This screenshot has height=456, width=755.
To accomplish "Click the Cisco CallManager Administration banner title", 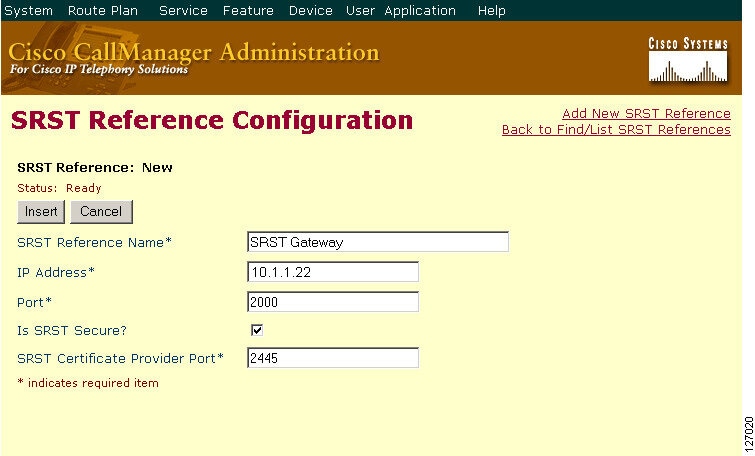I will [x=194, y=52].
